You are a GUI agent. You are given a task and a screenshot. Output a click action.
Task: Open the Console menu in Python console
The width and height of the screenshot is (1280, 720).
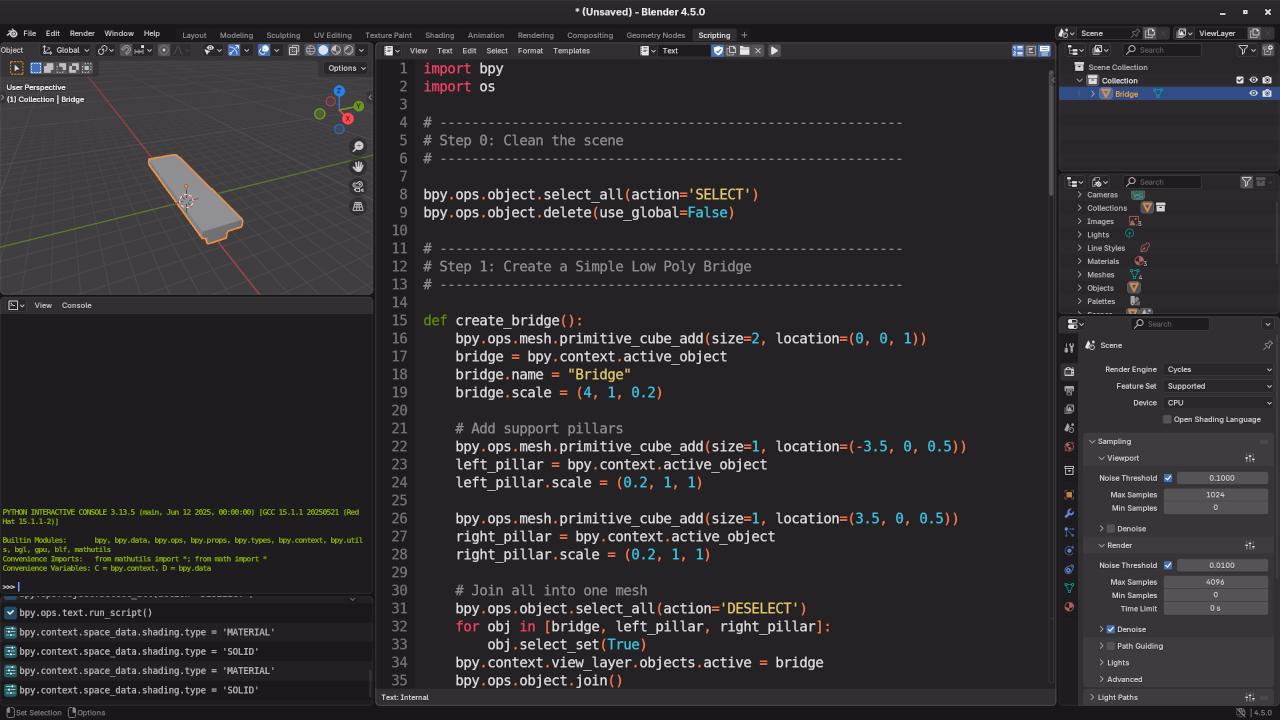[x=76, y=305]
